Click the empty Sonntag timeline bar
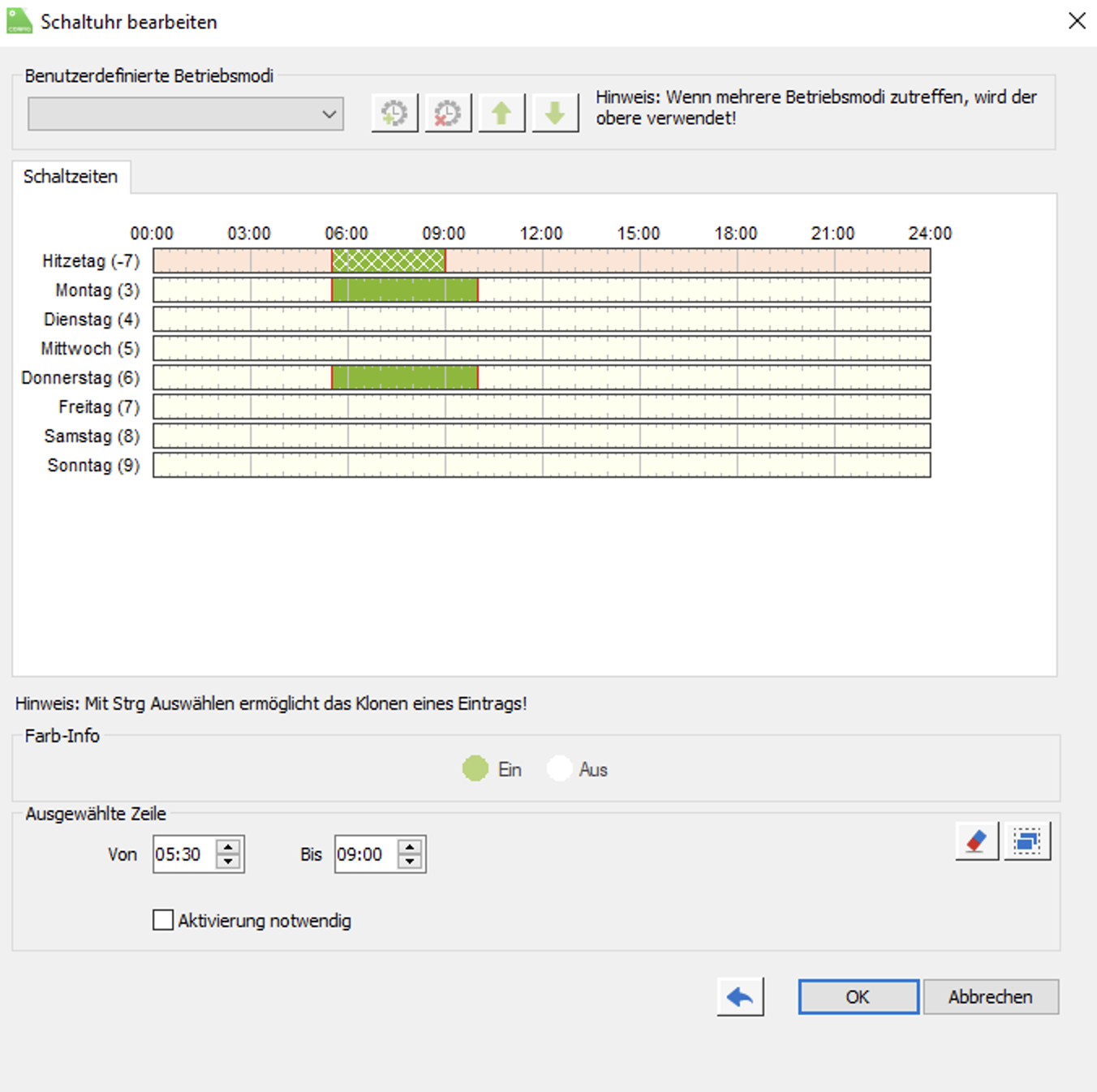Viewport: 1097px width, 1092px height. tap(542, 465)
